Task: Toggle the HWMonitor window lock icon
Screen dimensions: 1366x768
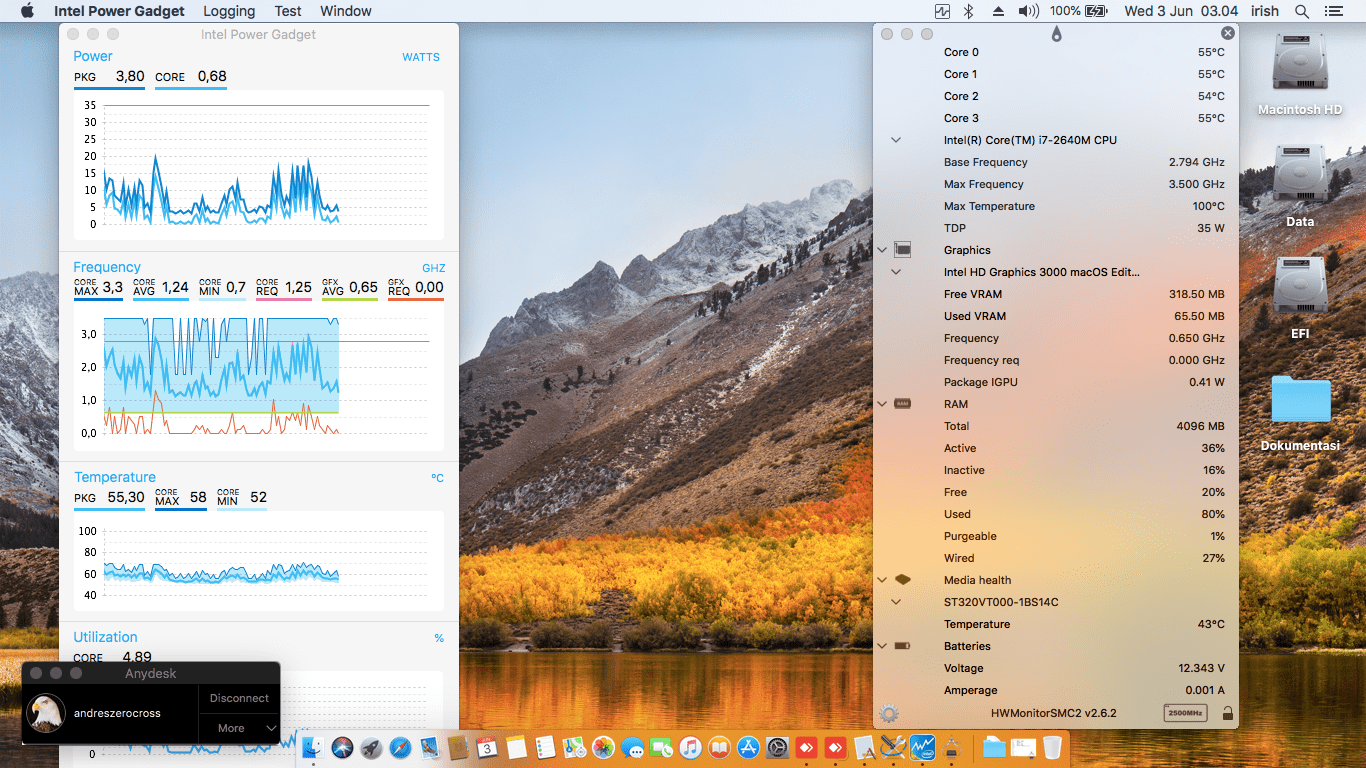Action: tap(1227, 714)
